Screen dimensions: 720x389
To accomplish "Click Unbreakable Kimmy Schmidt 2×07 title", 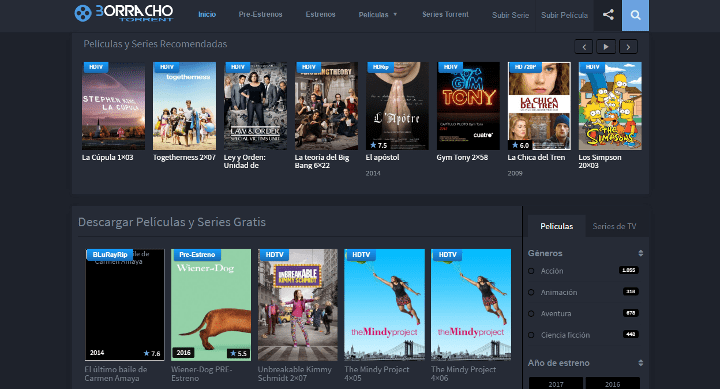I will click(x=294, y=374).
